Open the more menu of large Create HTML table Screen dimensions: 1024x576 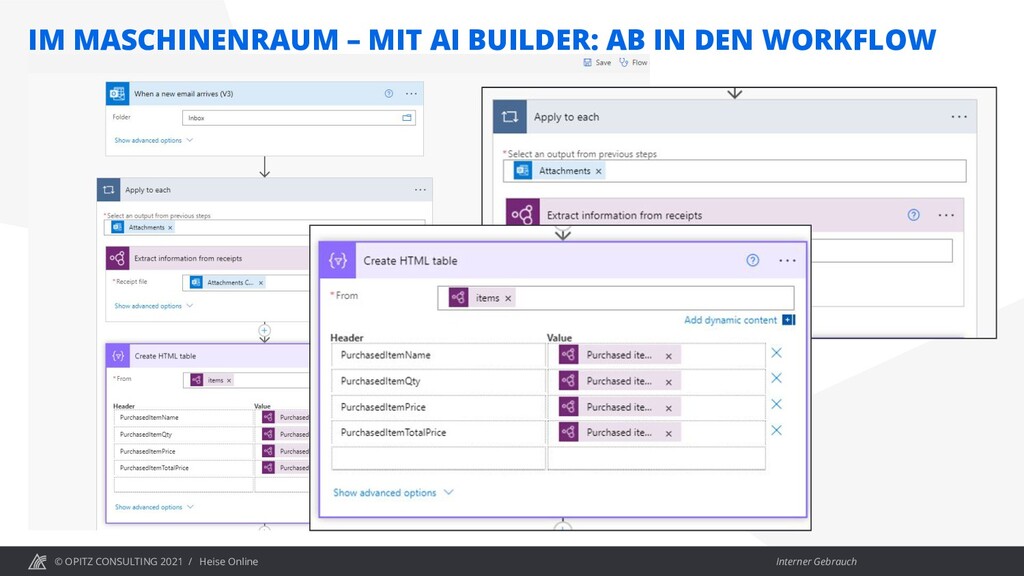coord(788,261)
